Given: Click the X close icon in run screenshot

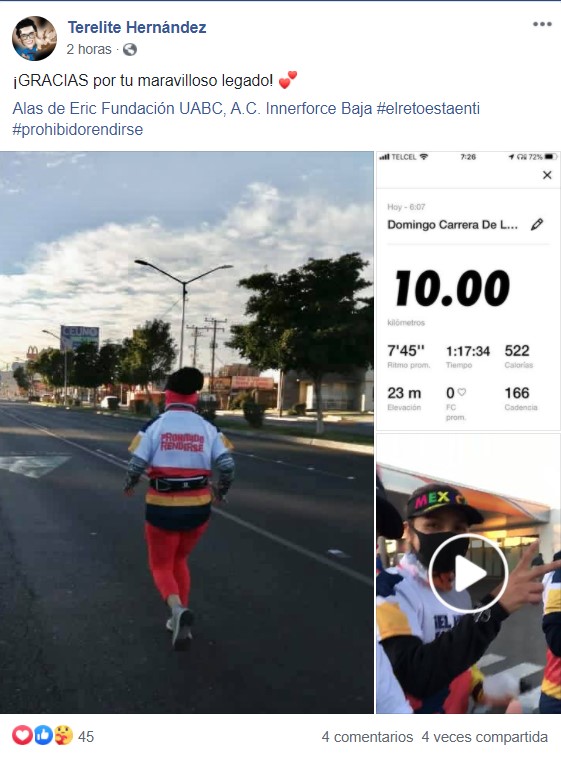Looking at the screenshot, I should (547, 175).
